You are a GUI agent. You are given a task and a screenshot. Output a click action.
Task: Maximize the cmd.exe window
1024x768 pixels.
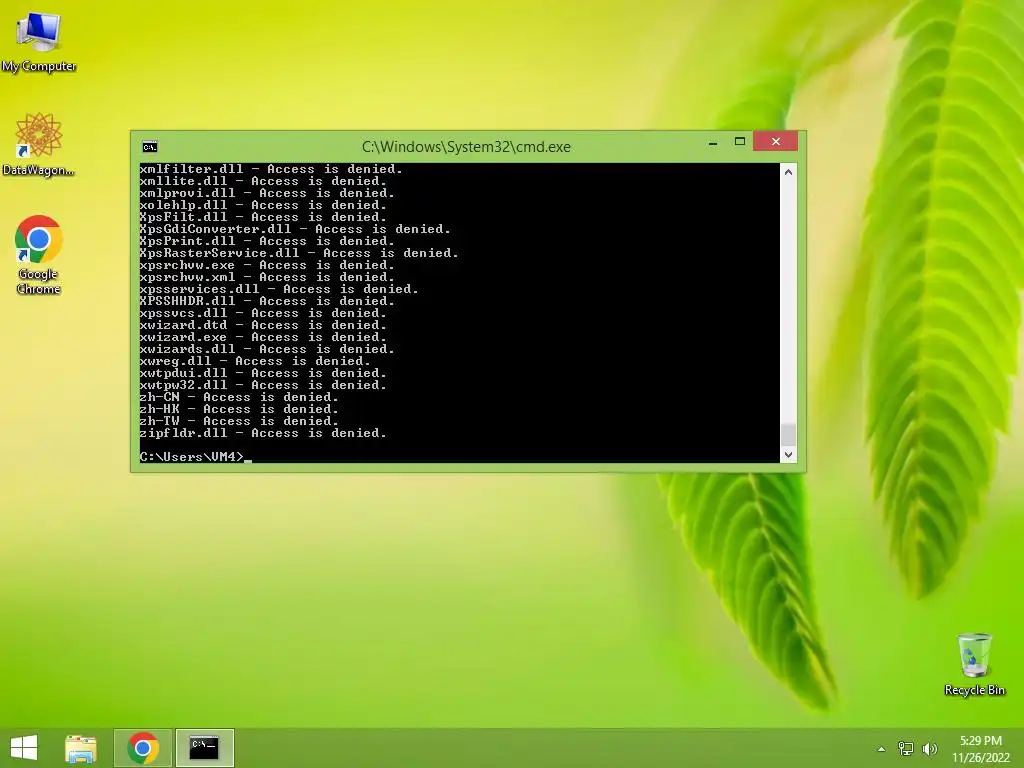point(740,142)
